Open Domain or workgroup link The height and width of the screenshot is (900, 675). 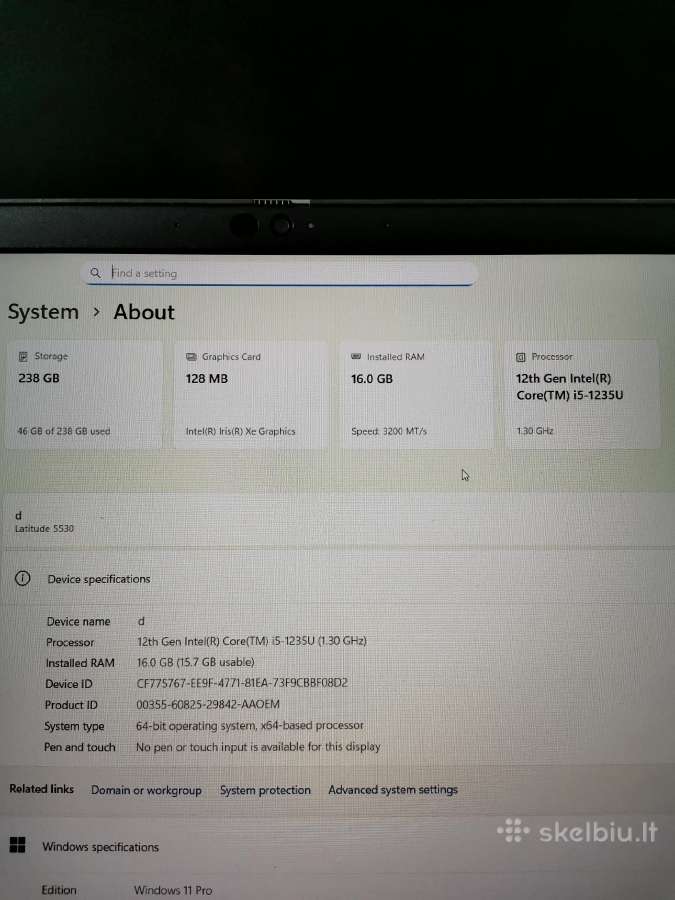[146, 790]
